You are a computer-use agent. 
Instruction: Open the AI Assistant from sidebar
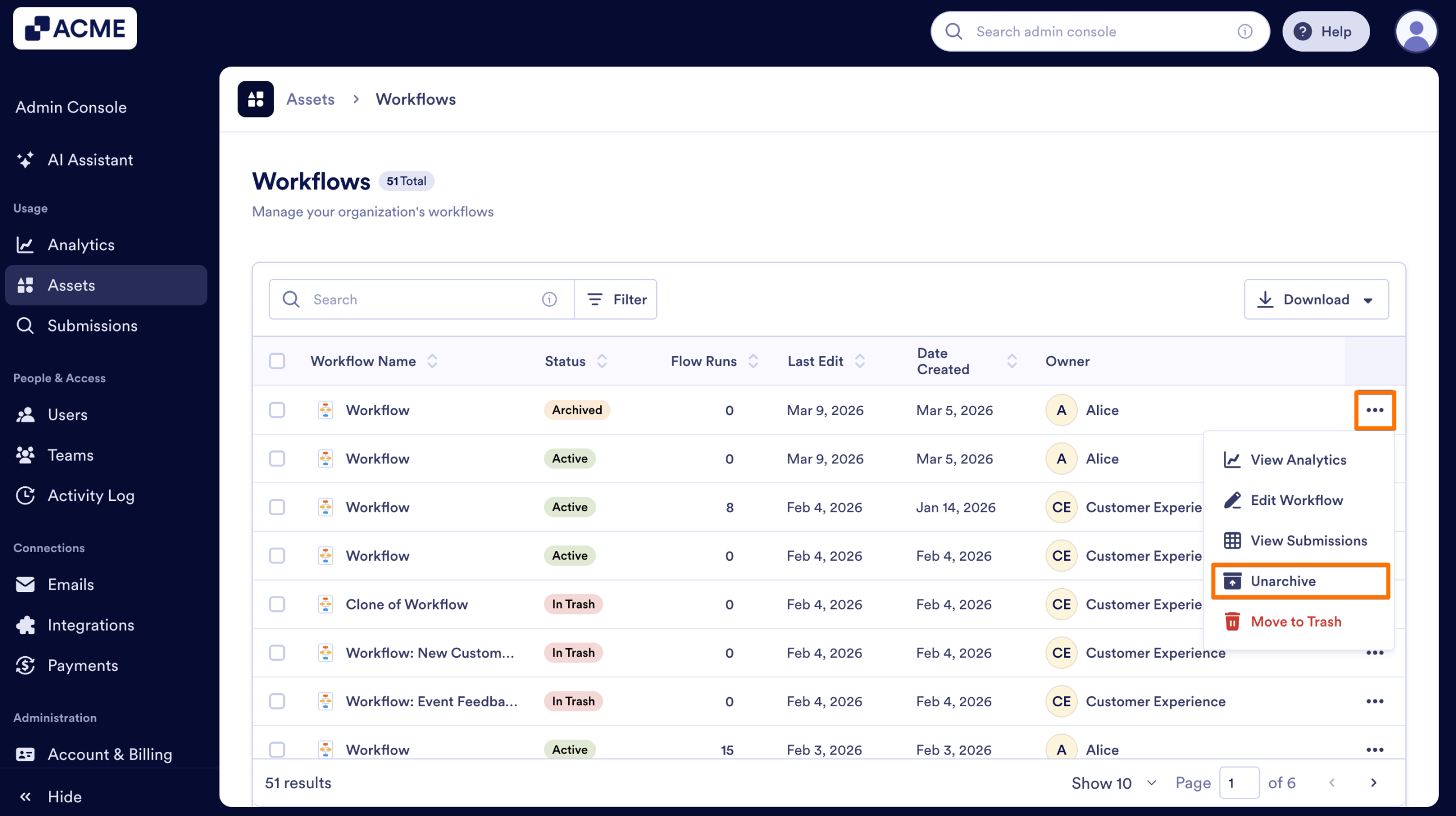tap(90, 160)
